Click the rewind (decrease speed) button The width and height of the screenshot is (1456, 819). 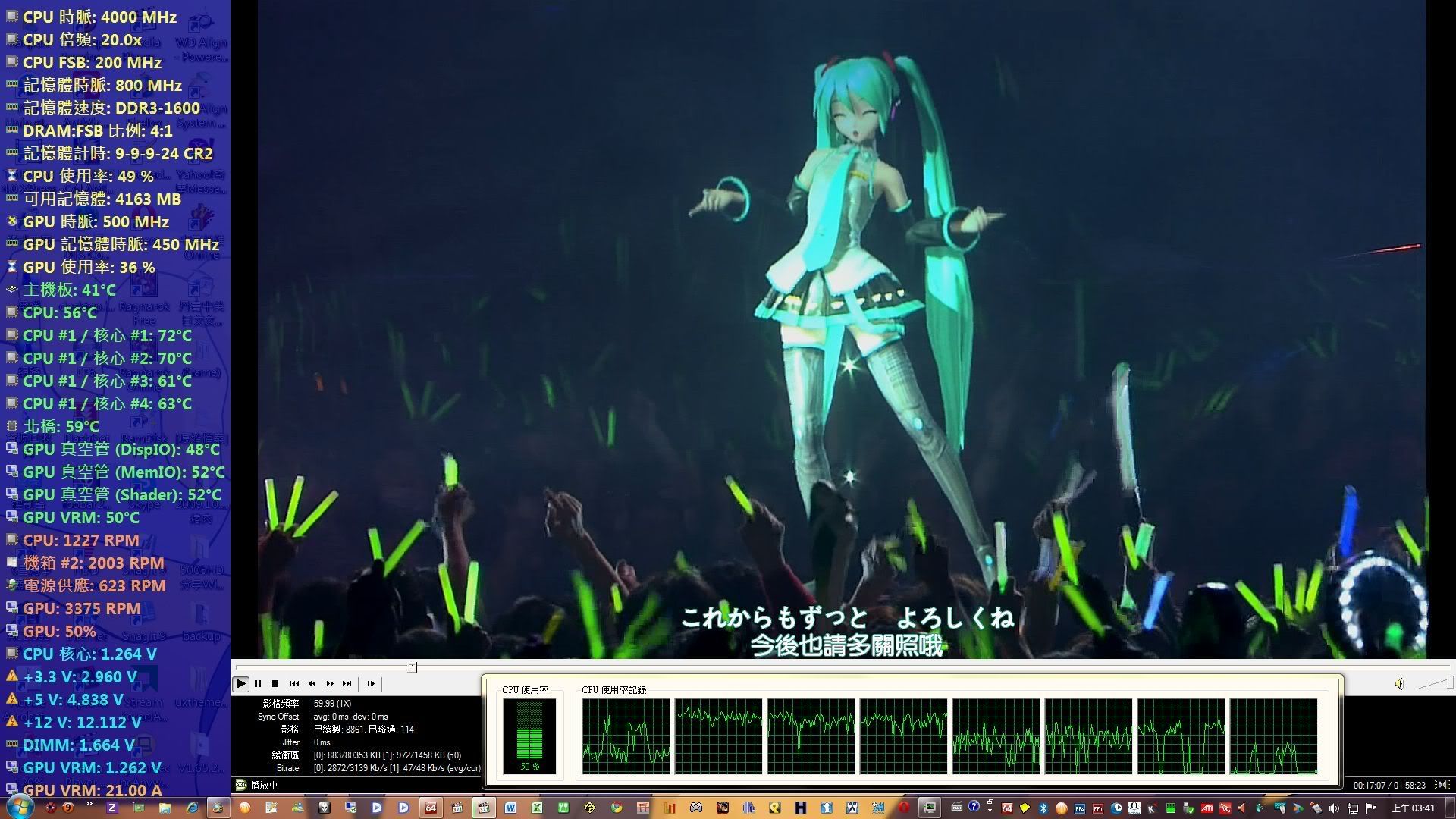[312, 683]
